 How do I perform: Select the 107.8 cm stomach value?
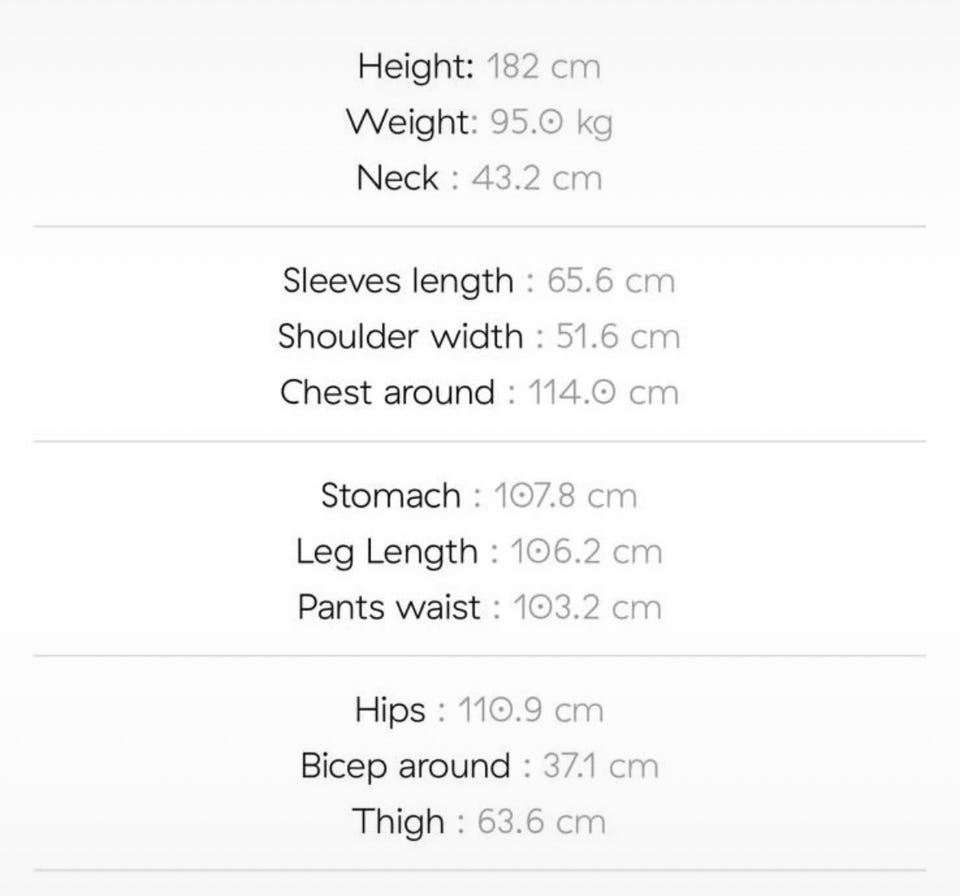565,495
